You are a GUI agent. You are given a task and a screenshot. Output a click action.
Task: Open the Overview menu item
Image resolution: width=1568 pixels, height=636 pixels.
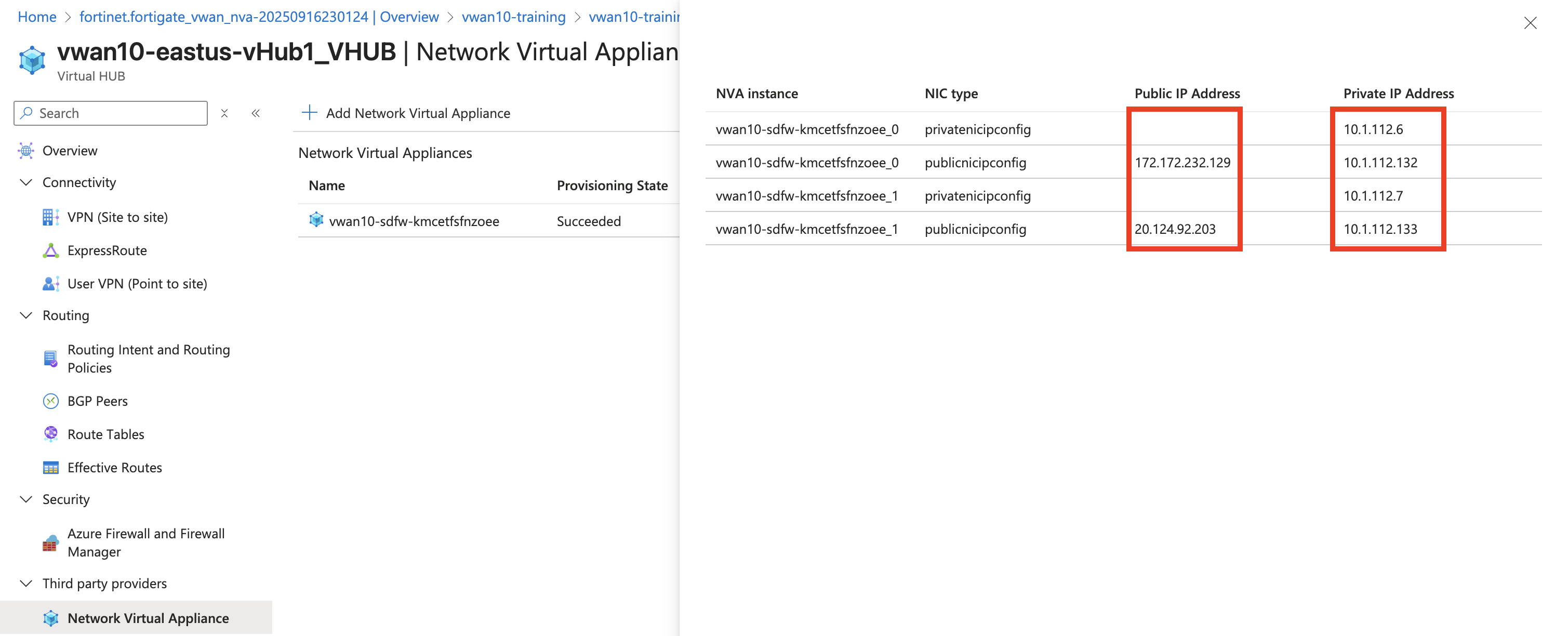(70, 151)
